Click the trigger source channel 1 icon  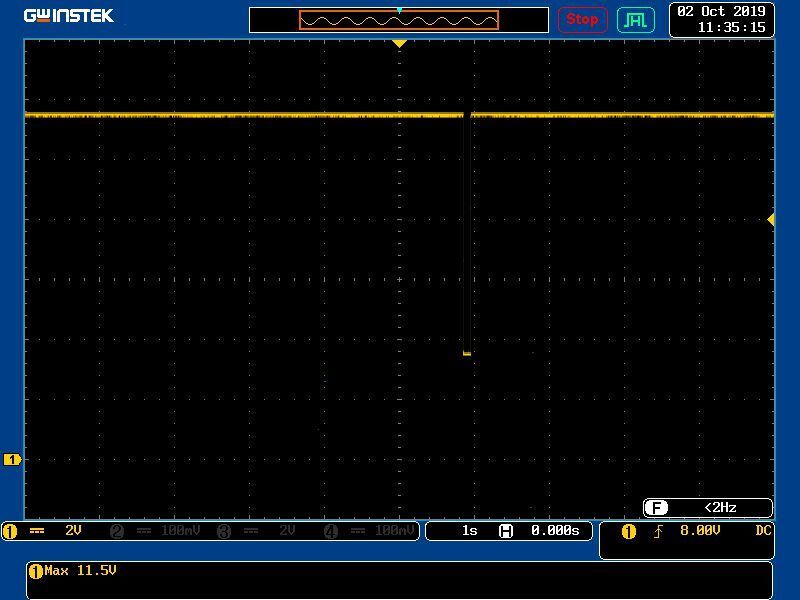(629, 531)
